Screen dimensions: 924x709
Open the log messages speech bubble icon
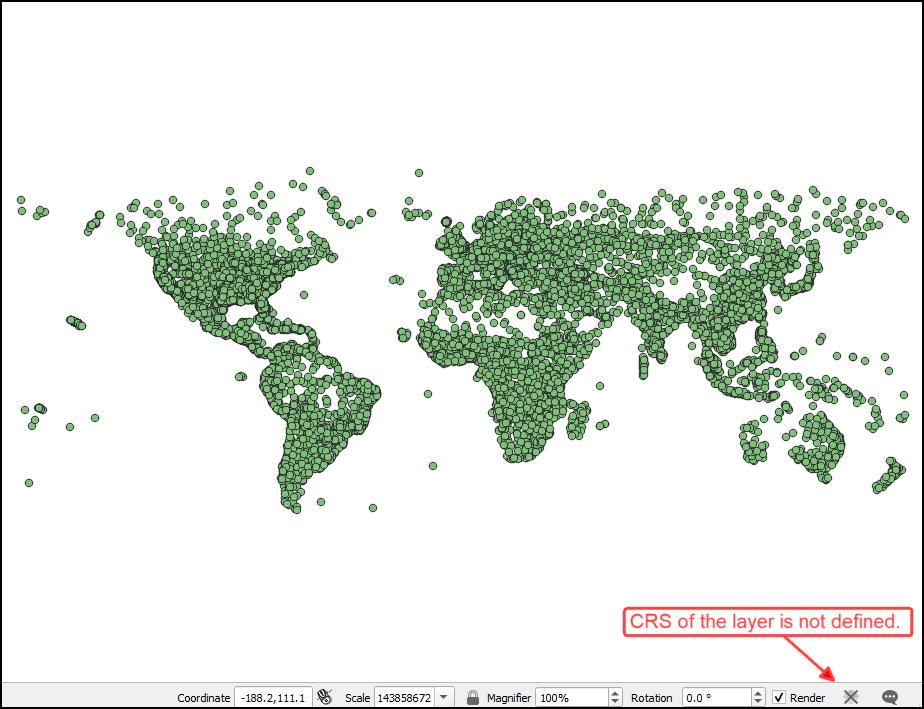pos(889,697)
